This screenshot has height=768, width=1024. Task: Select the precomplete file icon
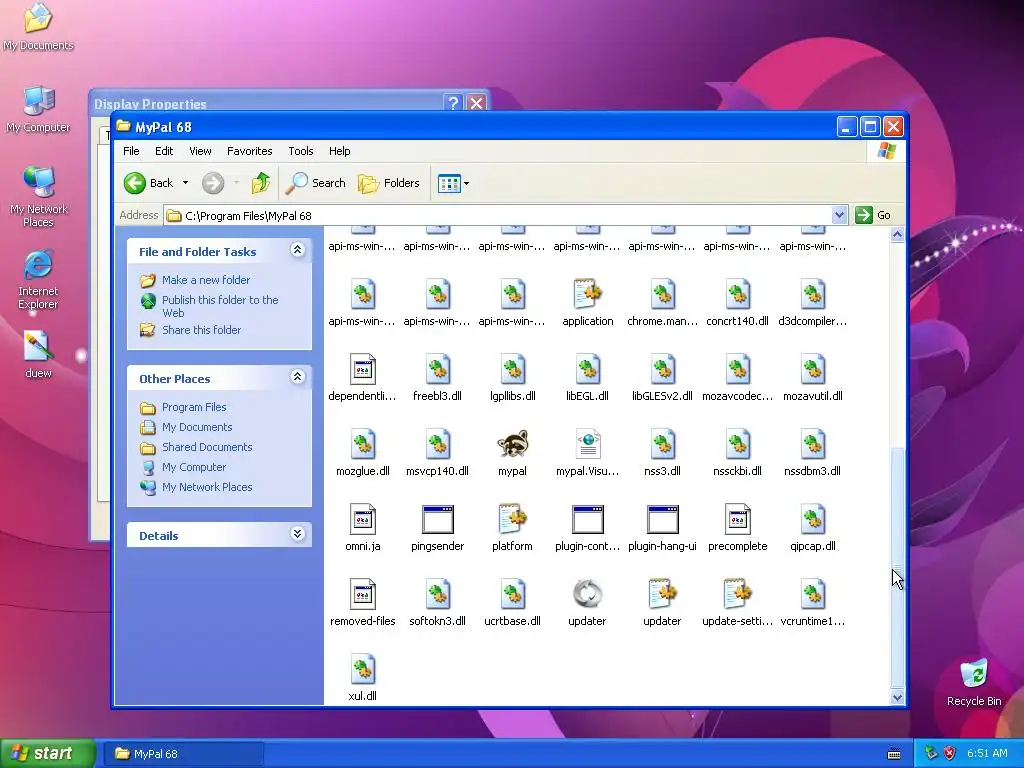click(737, 520)
